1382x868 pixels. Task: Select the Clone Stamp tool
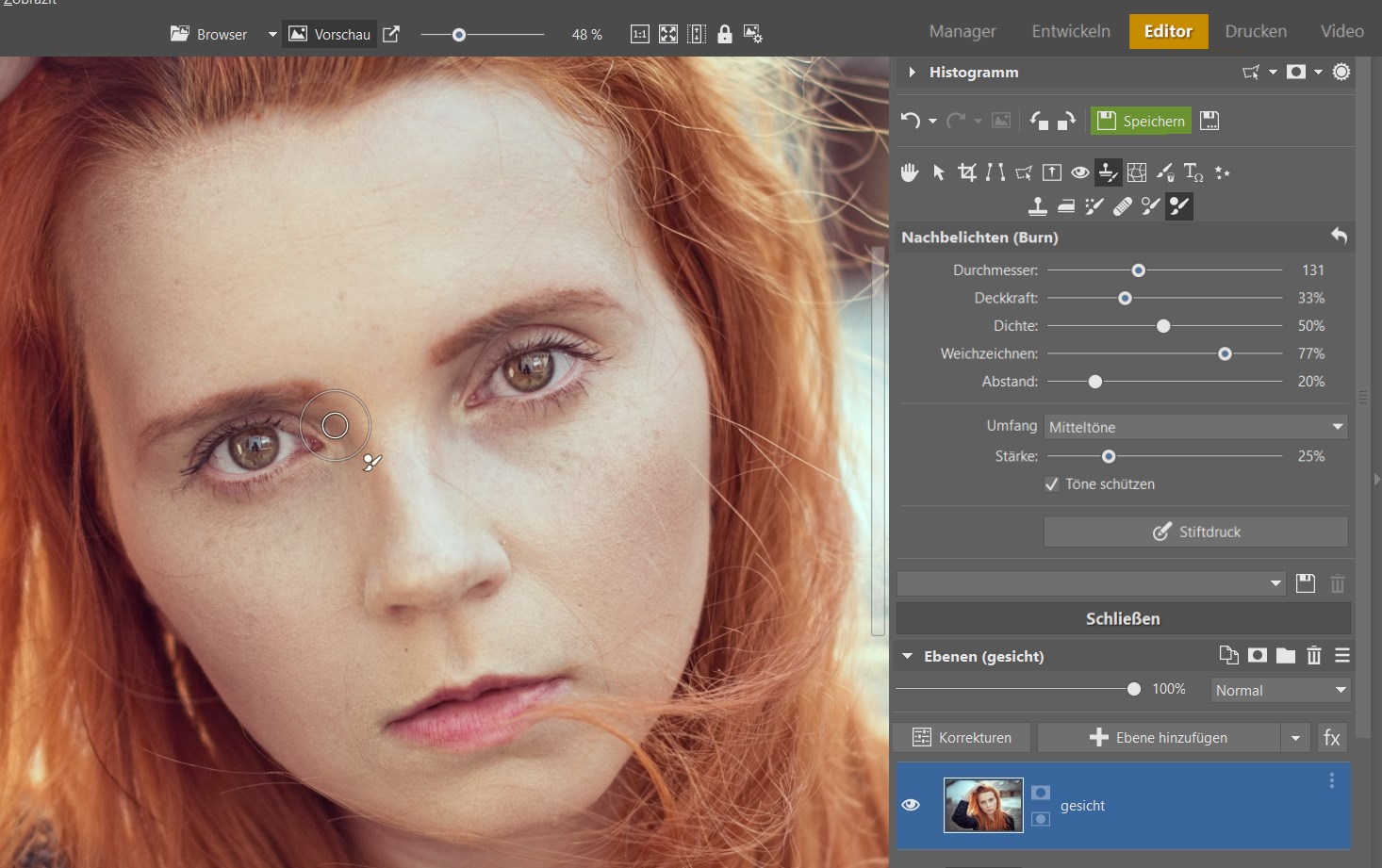(1038, 205)
